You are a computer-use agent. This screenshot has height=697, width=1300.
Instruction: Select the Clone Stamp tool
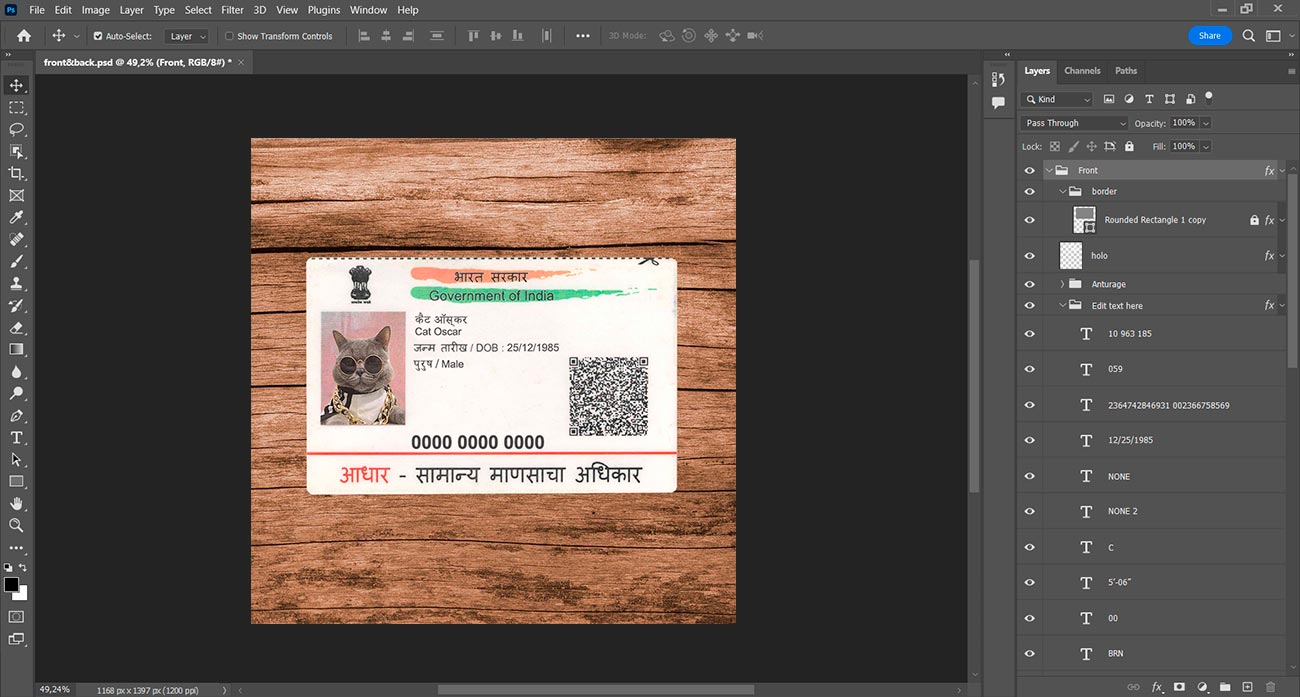point(16,283)
